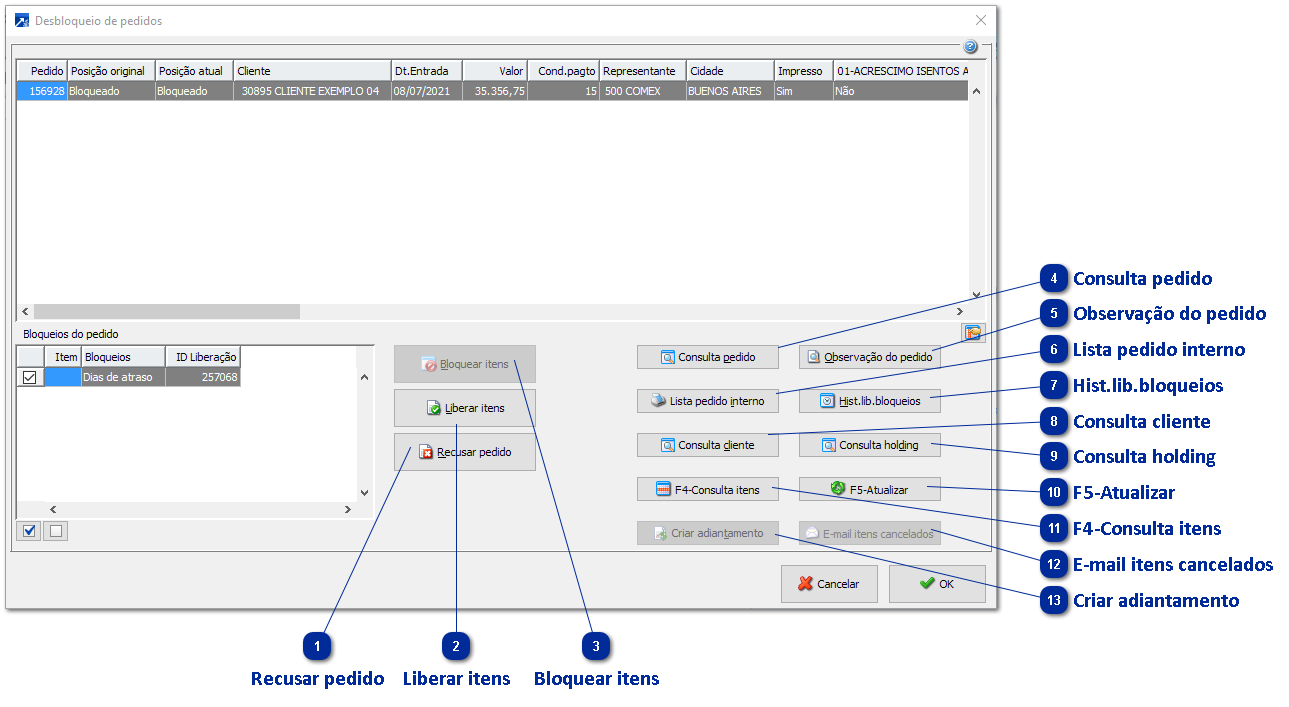Sort by the Pedido column header
The height and width of the screenshot is (707, 1289).
click(42, 71)
